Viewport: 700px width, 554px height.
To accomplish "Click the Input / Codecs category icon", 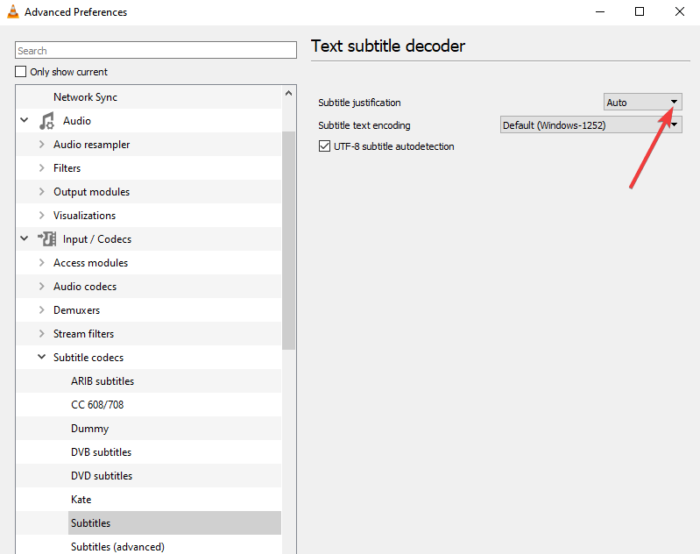I will (x=47, y=239).
